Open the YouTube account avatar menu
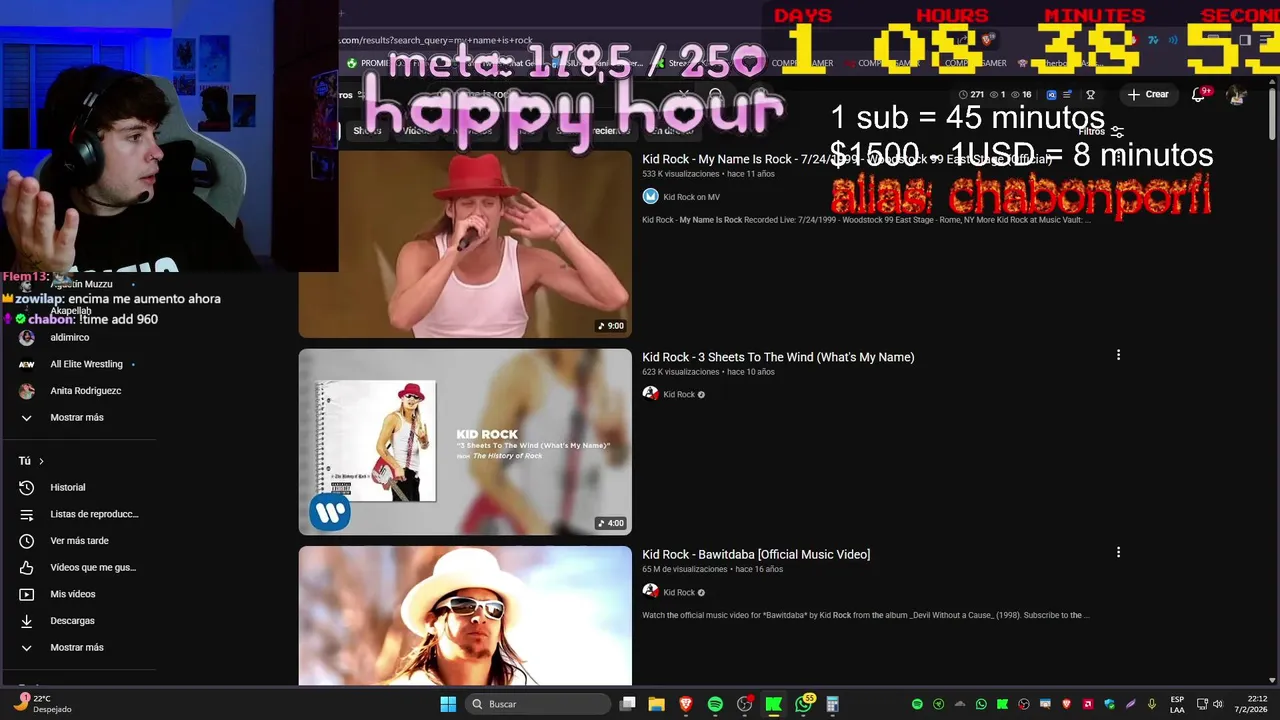This screenshot has width=1280, height=720. pos(1237,95)
